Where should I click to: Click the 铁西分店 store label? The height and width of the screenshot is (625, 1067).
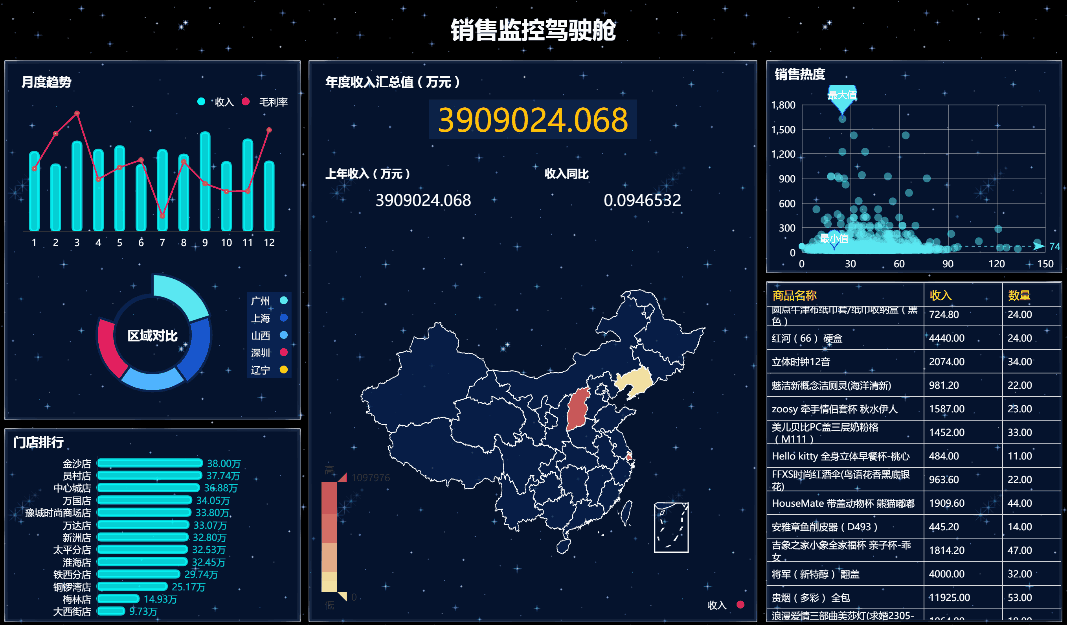click(x=72, y=575)
